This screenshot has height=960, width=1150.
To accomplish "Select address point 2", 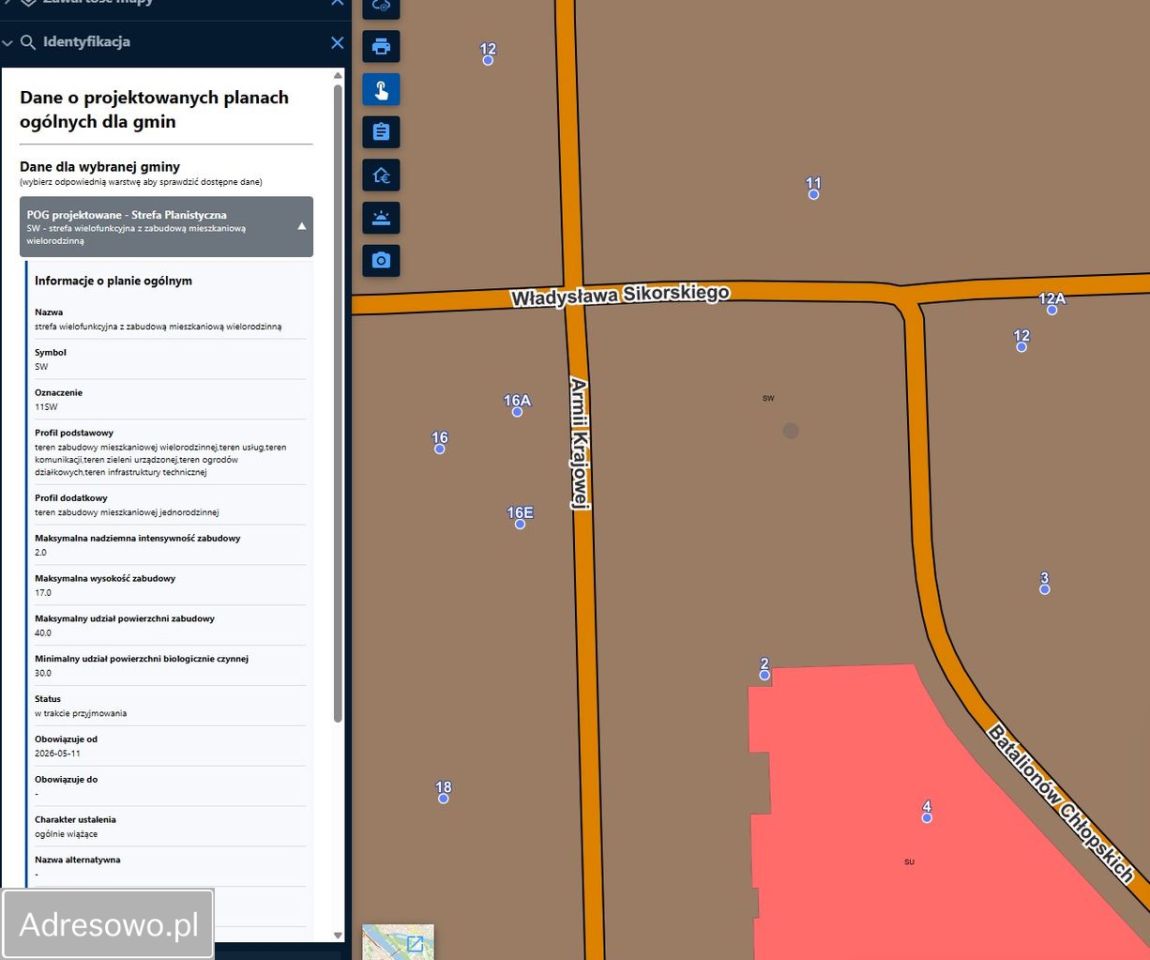I will [x=764, y=675].
